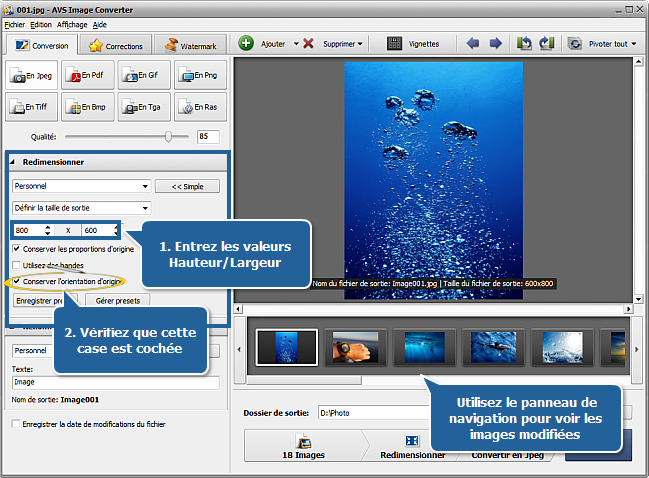The height and width of the screenshot is (478, 649).
Task: Open the Vignettes thumbnail view
Action: coord(395,44)
